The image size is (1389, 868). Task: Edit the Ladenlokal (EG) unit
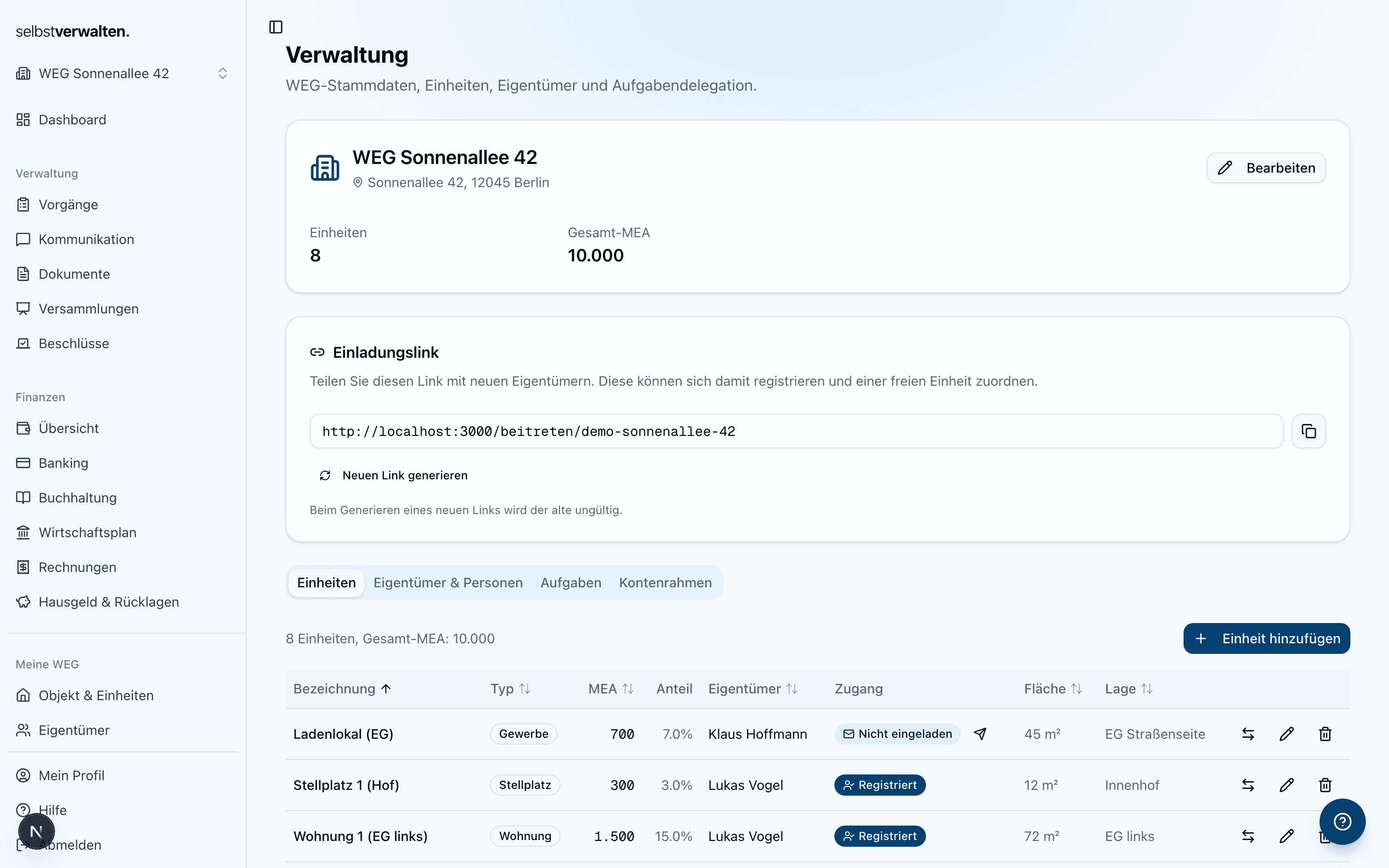[x=1286, y=733]
